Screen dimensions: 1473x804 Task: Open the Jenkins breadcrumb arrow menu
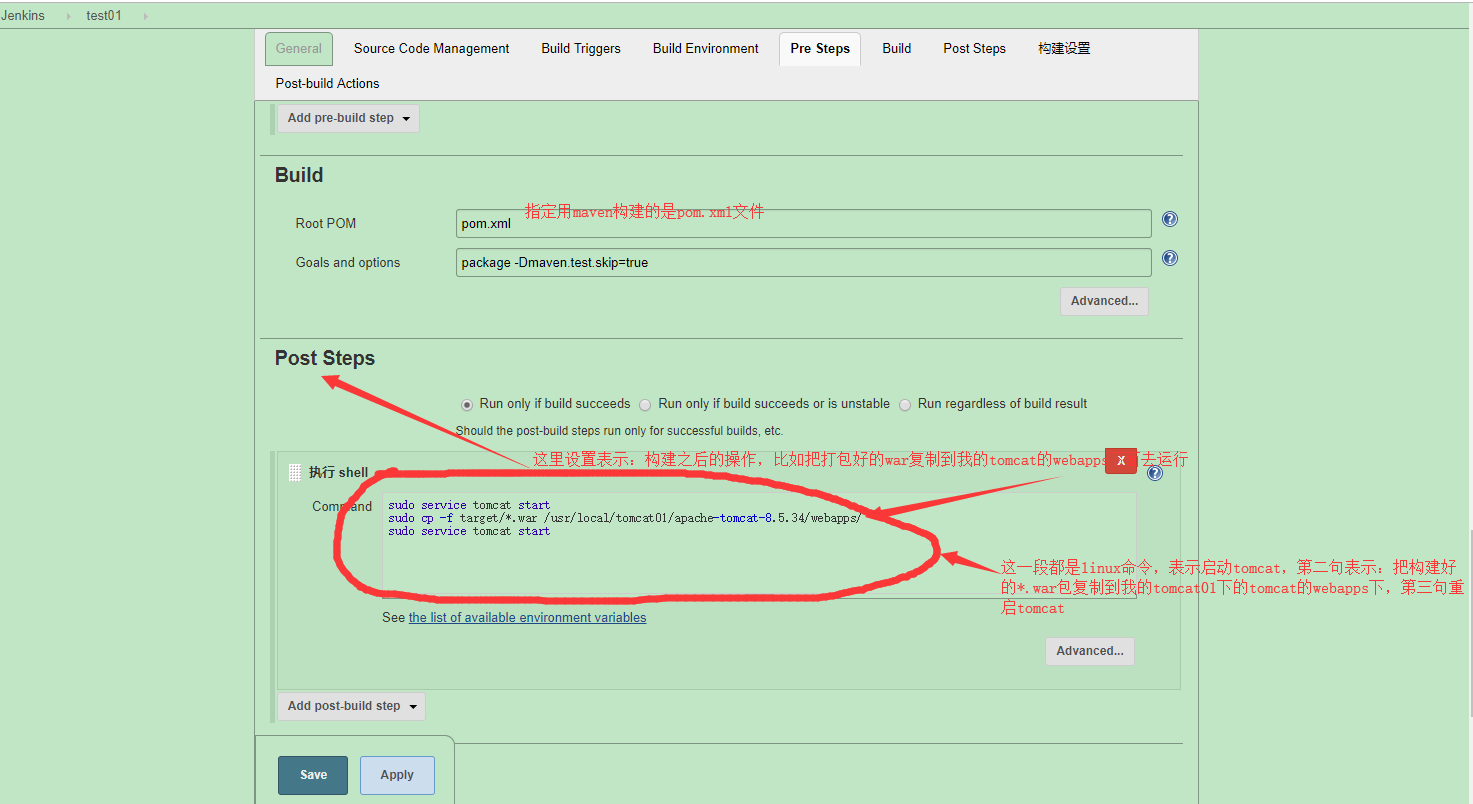click(68, 16)
